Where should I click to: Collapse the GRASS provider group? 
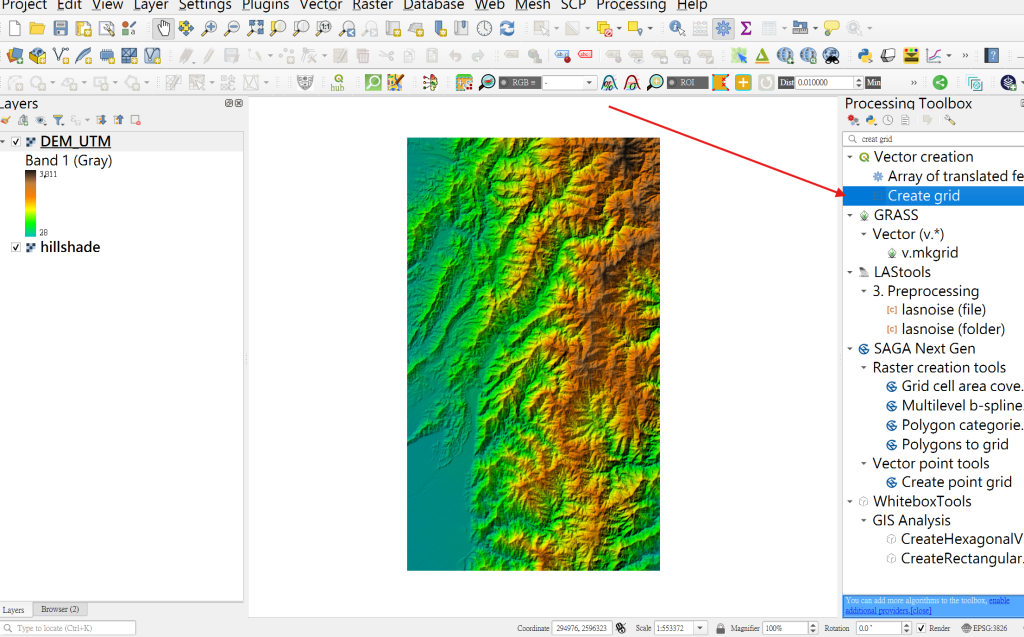[850, 215]
